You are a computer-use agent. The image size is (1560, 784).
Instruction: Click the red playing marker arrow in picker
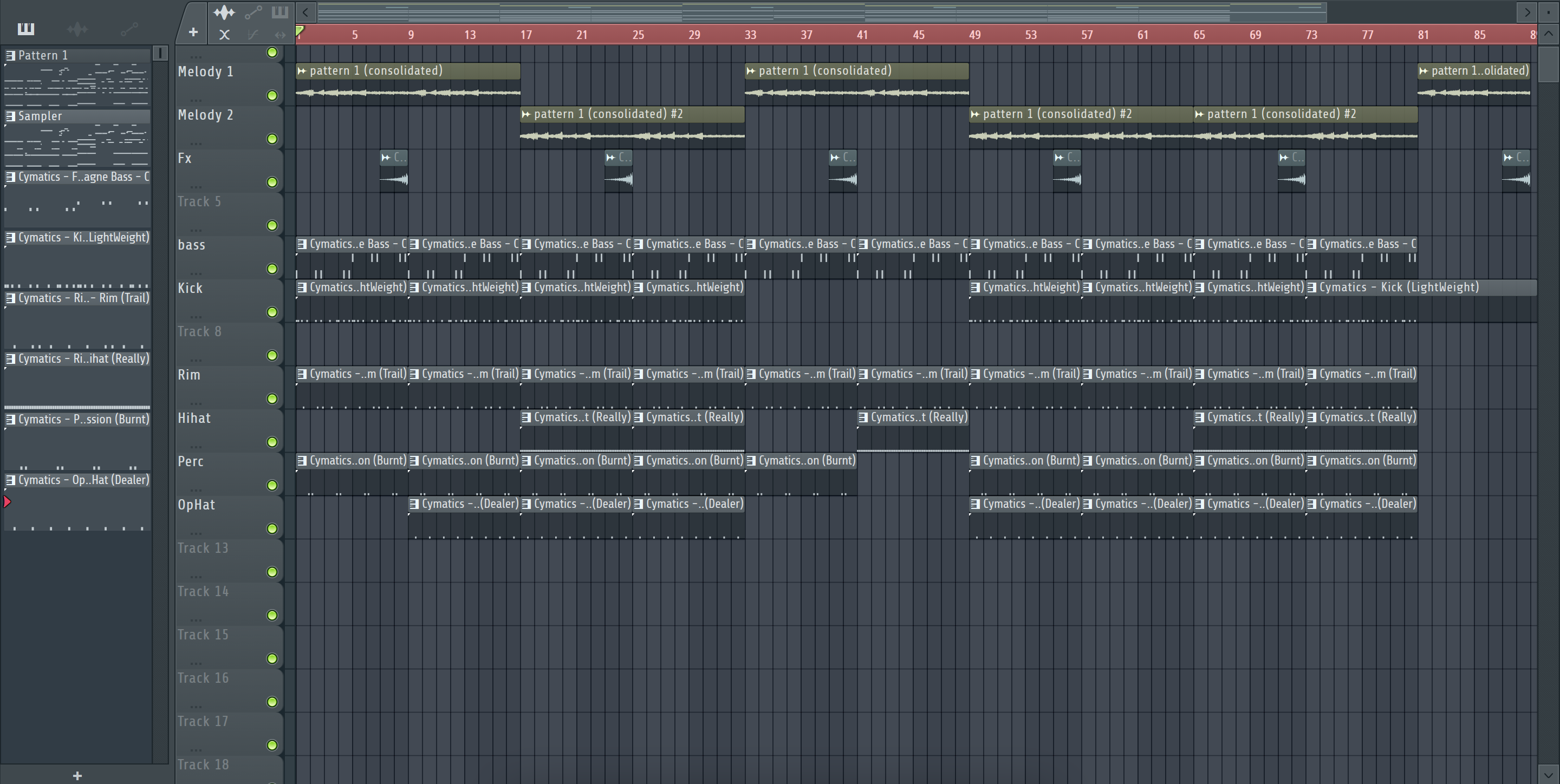tap(7, 502)
